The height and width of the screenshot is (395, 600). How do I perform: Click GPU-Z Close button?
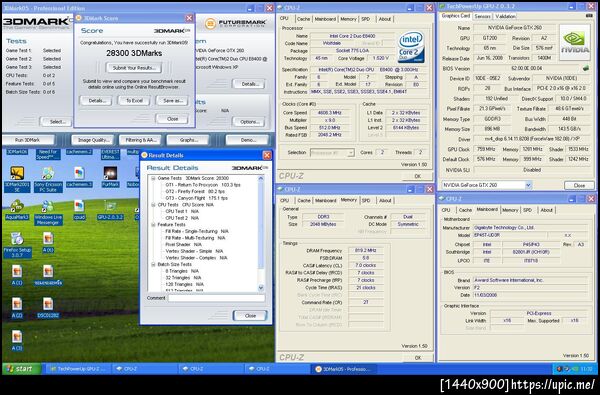point(579,185)
